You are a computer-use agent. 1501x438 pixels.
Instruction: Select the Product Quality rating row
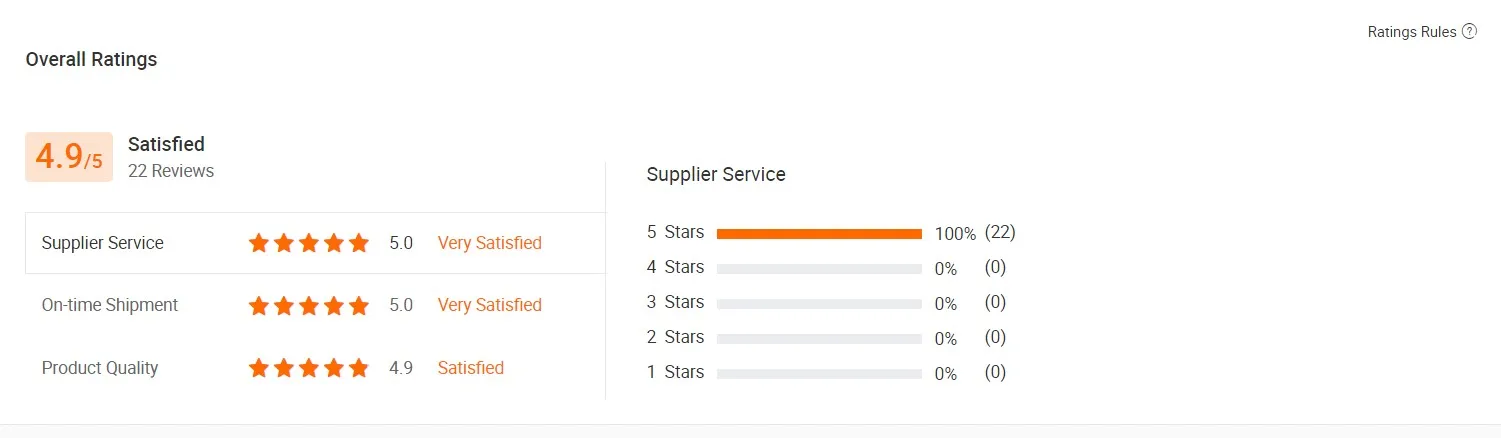tap(100, 368)
